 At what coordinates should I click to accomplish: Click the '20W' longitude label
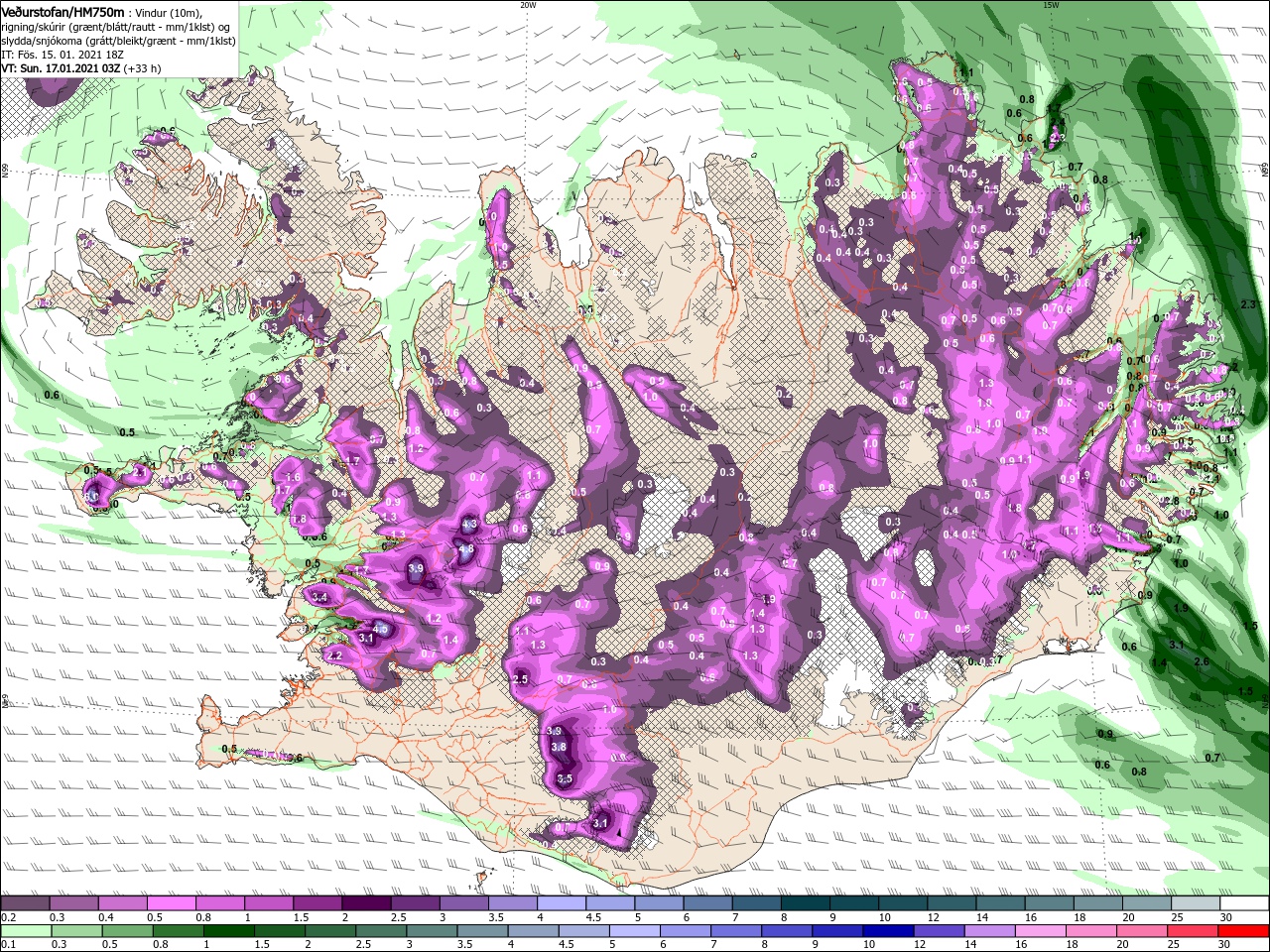click(528, 5)
